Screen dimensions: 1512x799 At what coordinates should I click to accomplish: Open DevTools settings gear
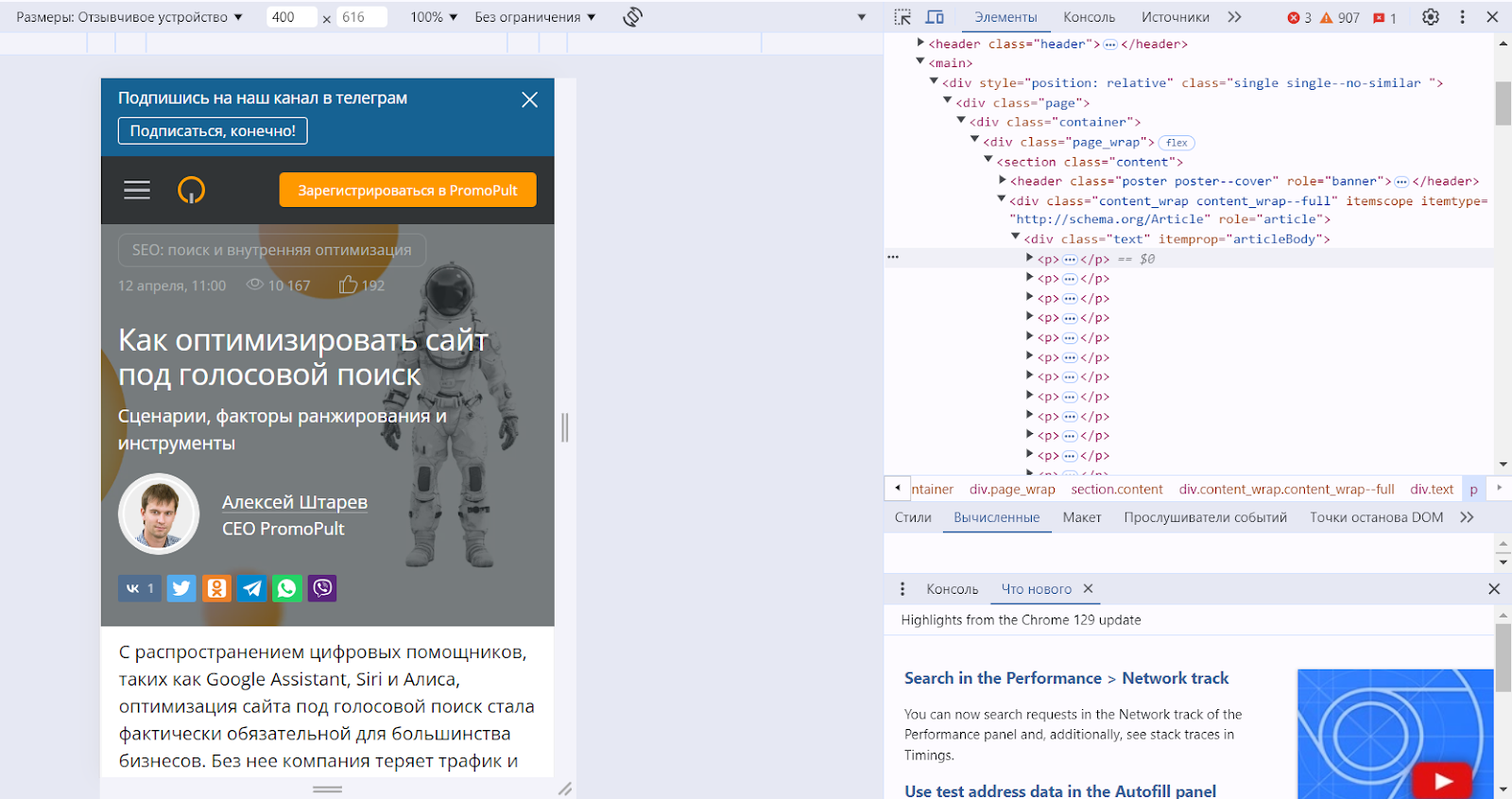pos(1431,17)
